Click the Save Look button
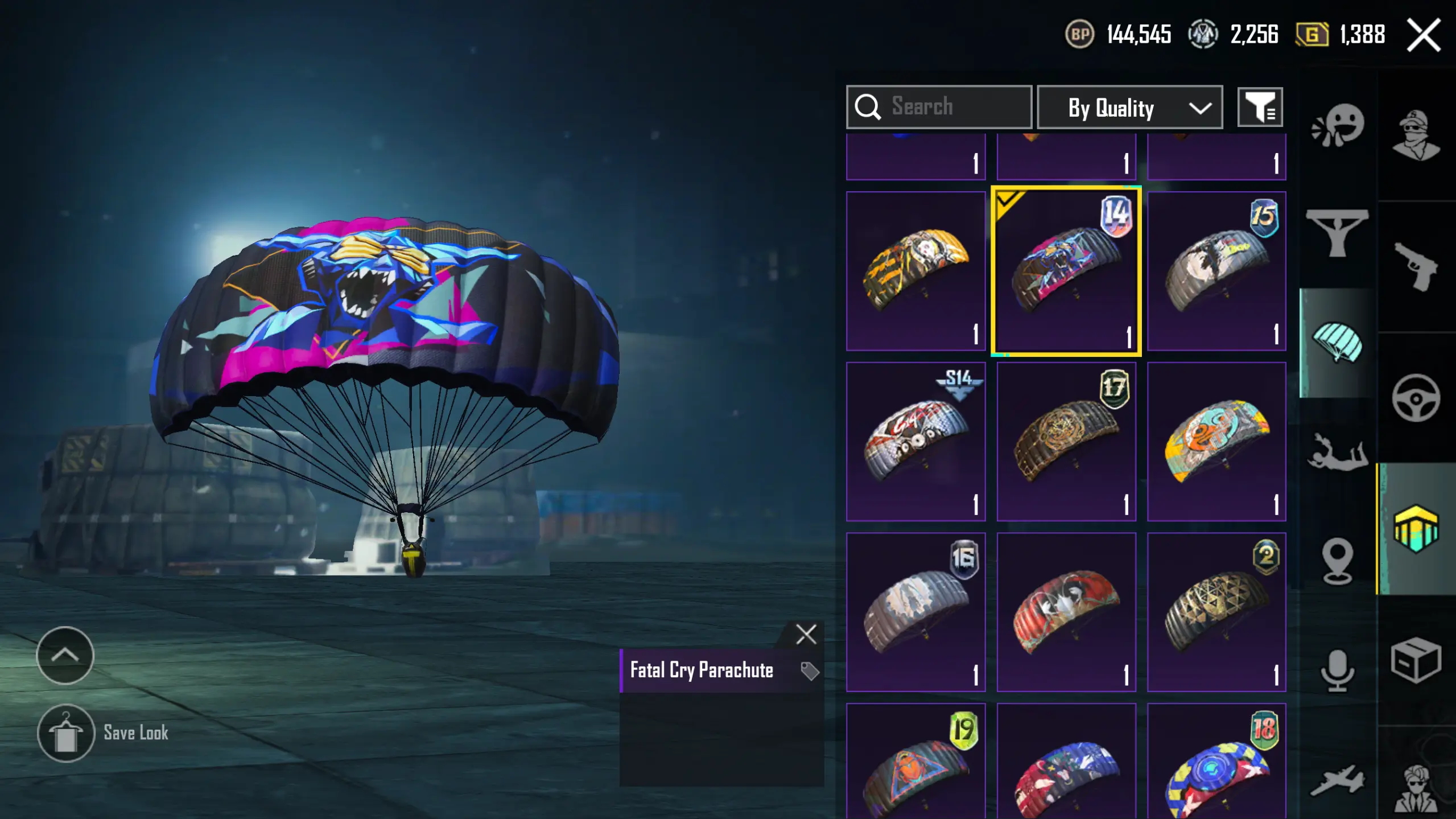This screenshot has width=1456, height=819. click(x=104, y=733)
